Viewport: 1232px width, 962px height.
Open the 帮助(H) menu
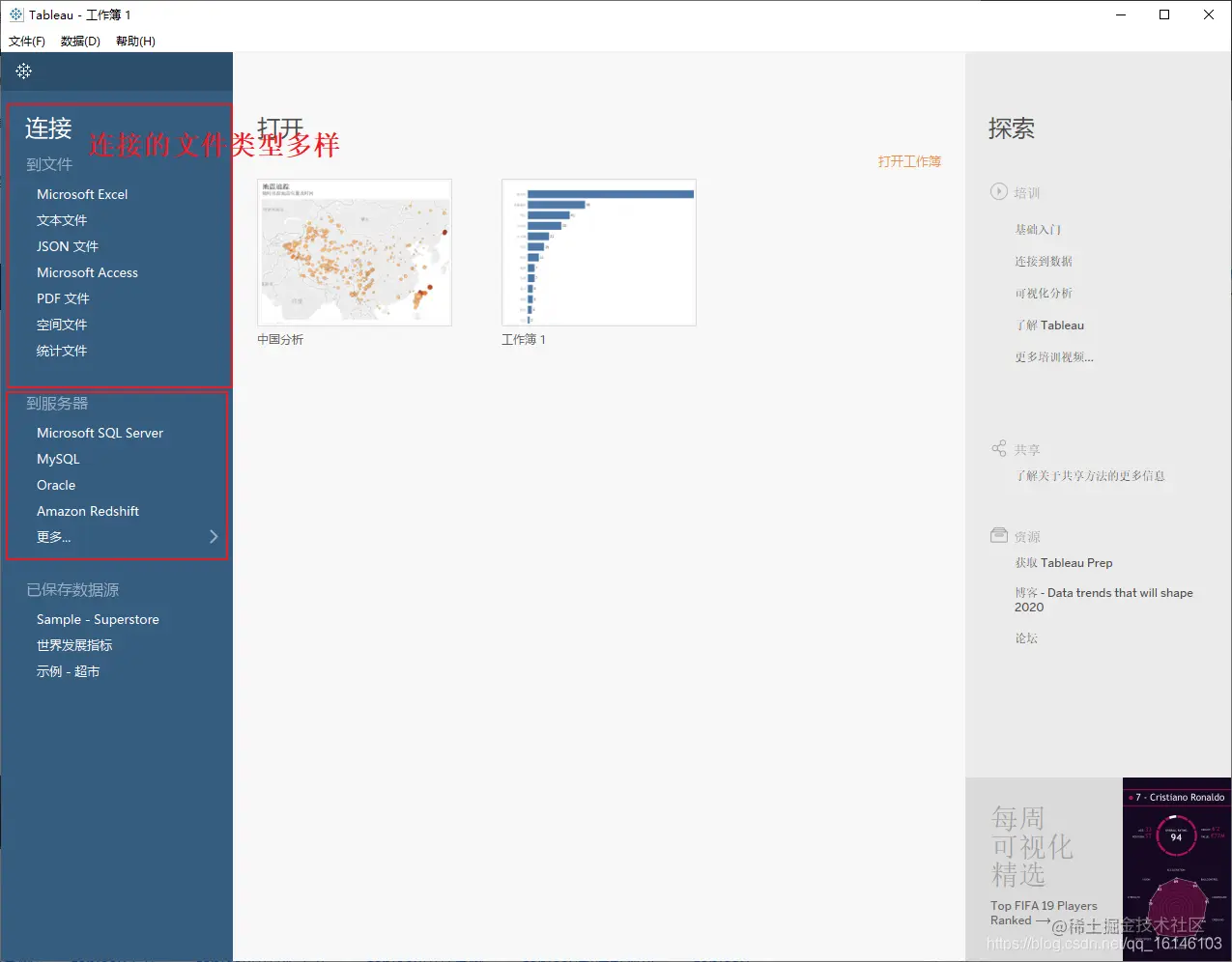pyautogui.click(x=135, y=41)
